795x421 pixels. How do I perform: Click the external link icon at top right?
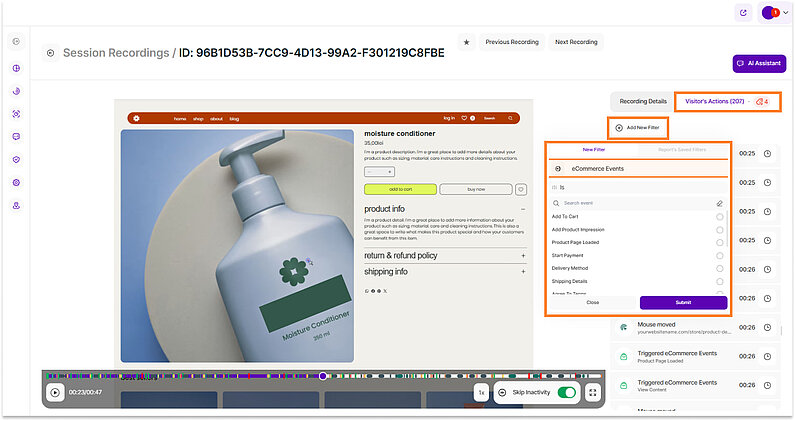(x=742, y=13)
